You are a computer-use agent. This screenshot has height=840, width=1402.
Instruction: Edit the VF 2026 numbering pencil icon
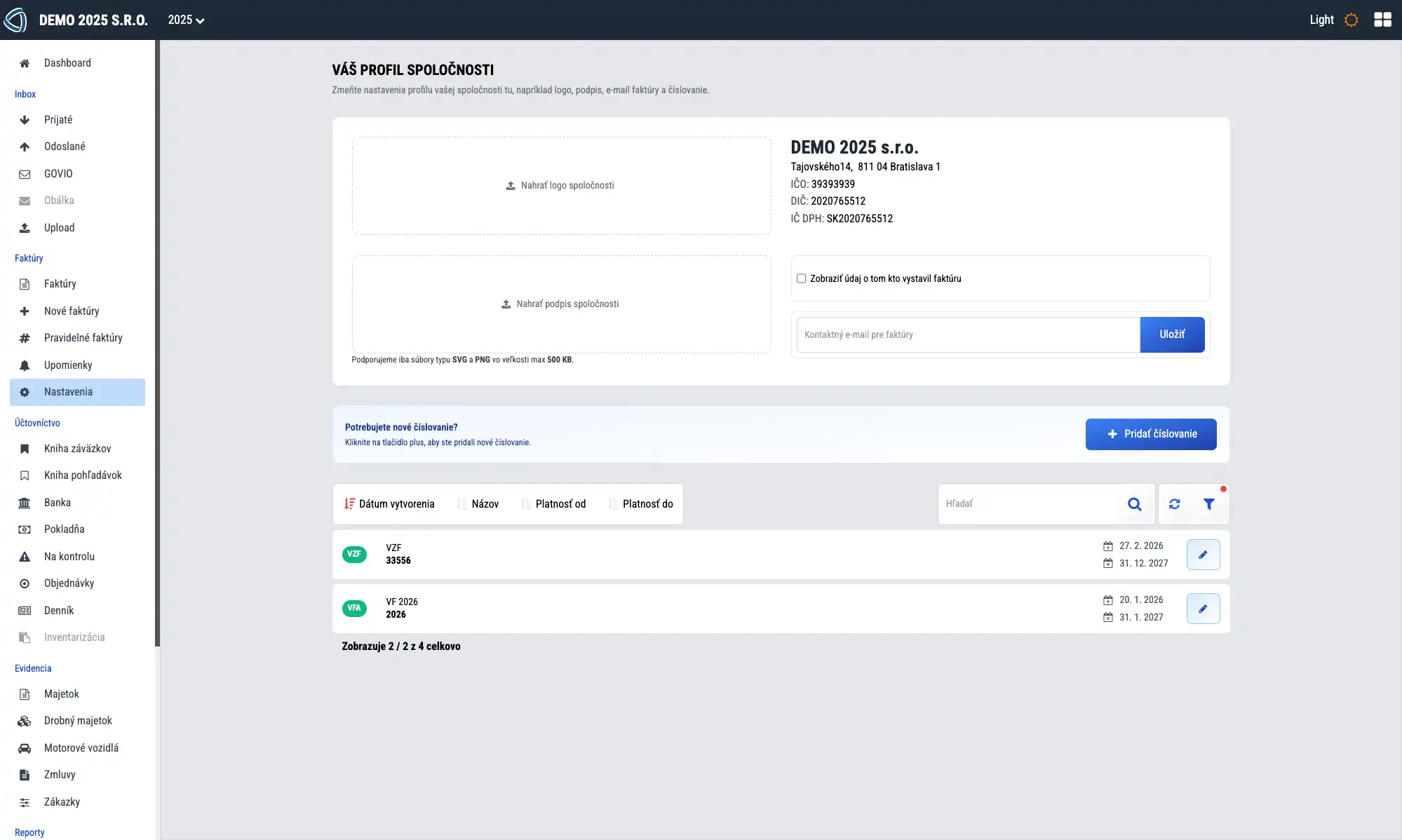coord(1203,609)
